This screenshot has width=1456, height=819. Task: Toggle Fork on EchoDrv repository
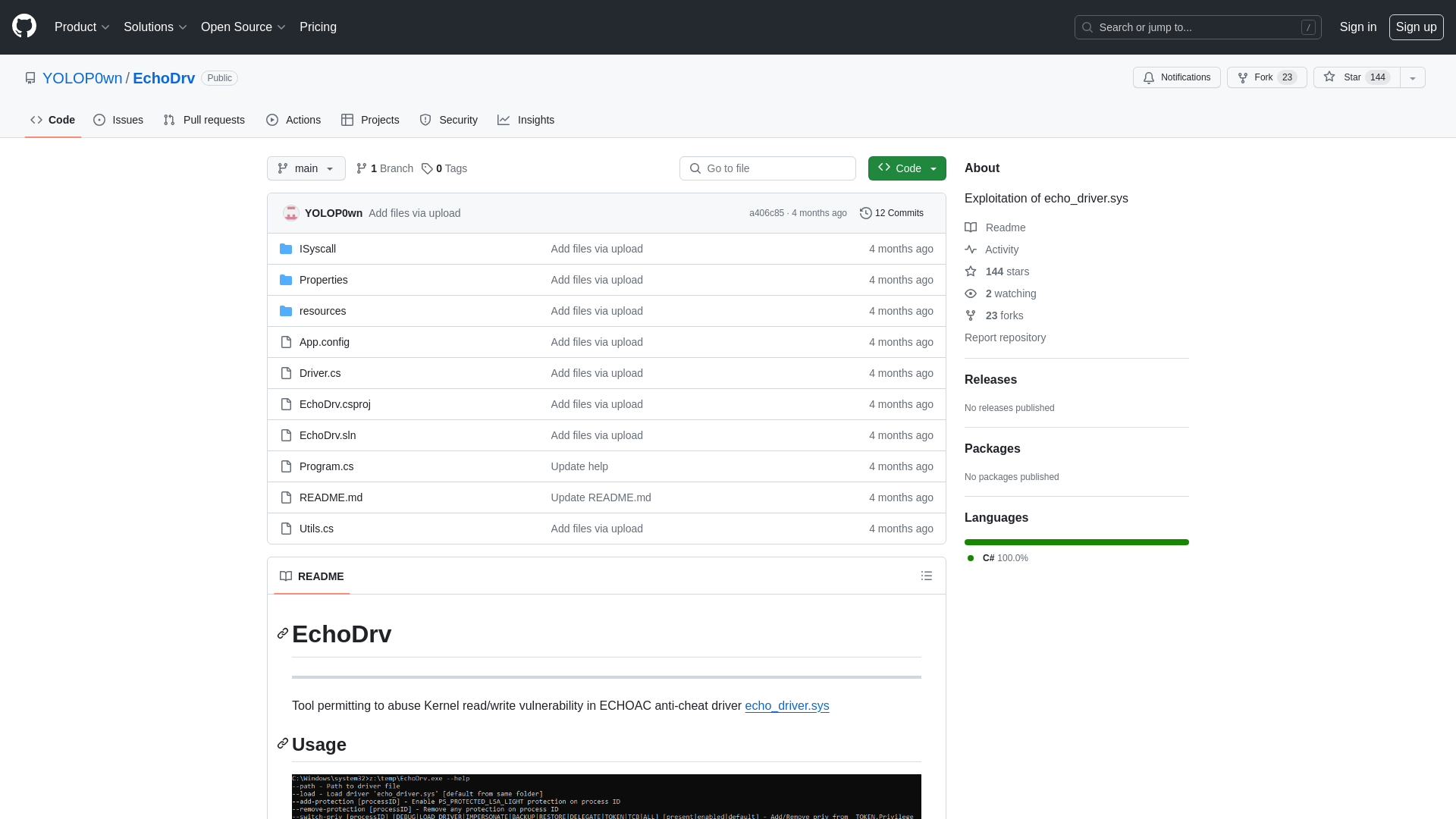(x=1266, y=77)
